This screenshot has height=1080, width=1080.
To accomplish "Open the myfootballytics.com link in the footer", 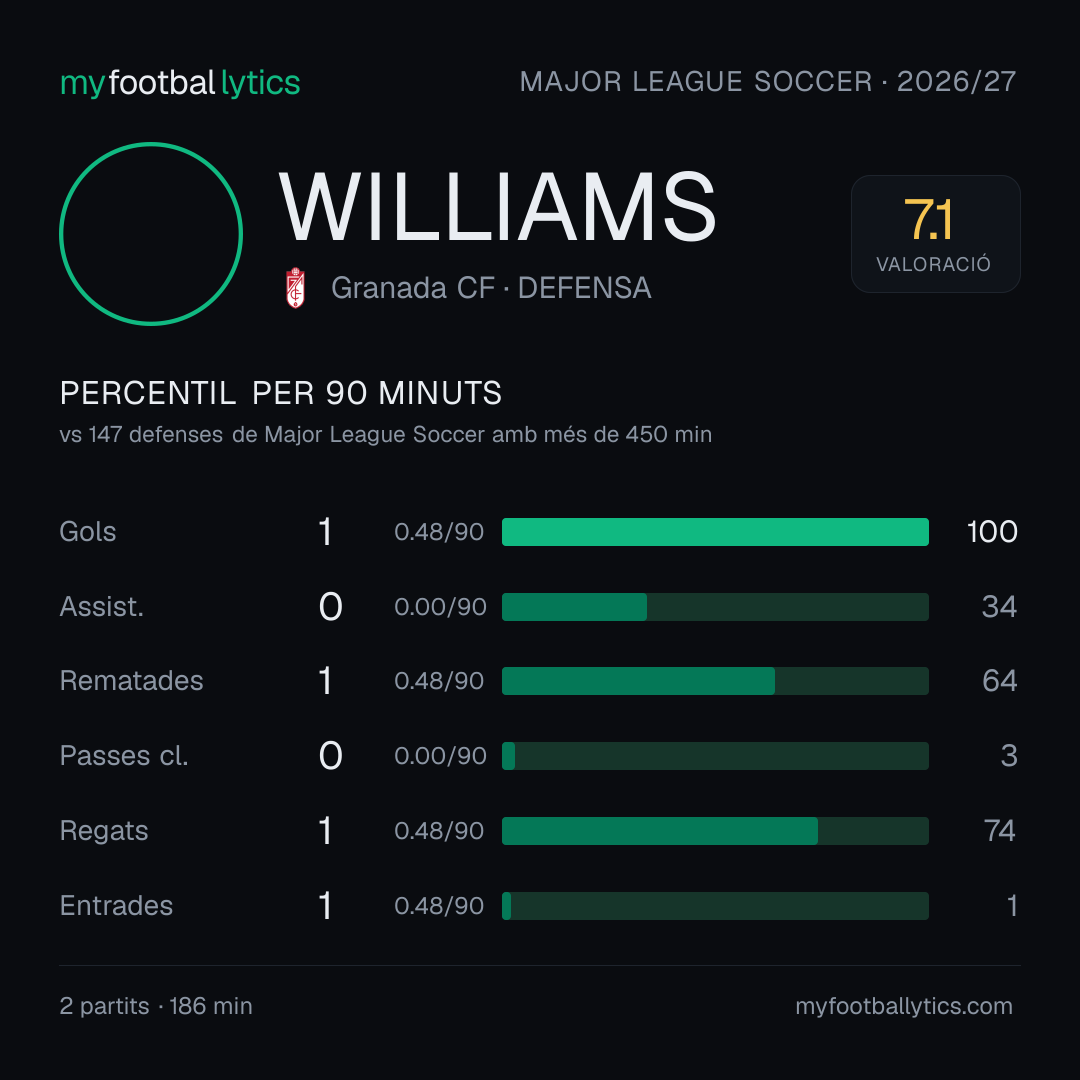I will (904, 1006).
